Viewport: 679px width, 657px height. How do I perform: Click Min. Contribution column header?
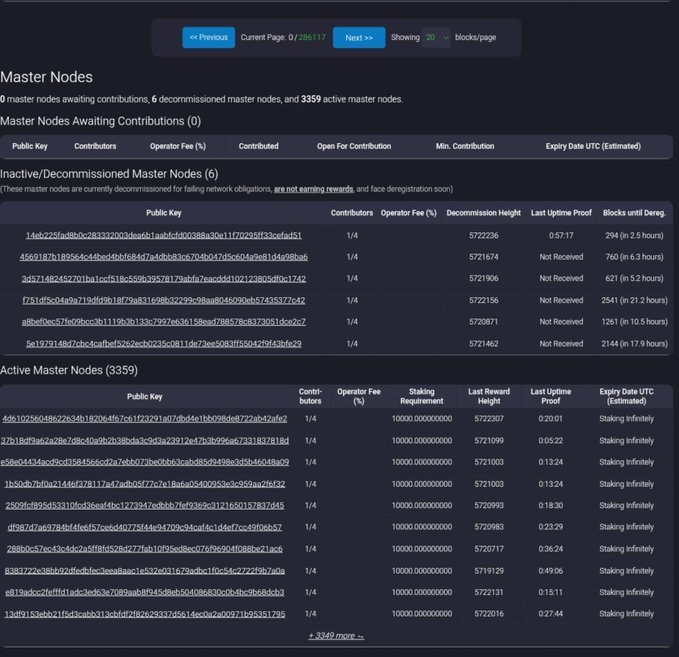pyautogui.click(x=465, y=146)
